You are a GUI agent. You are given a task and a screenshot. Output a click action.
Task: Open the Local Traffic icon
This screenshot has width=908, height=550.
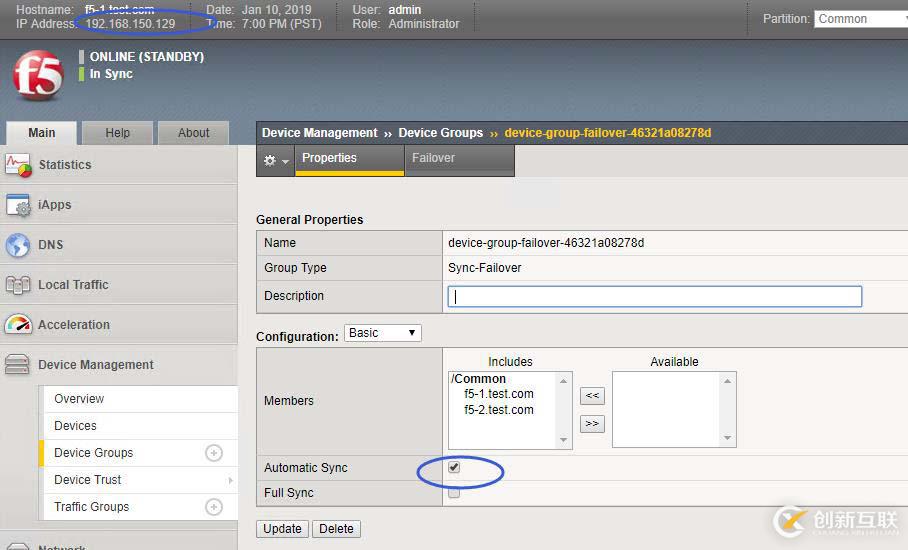coord(19,285)
